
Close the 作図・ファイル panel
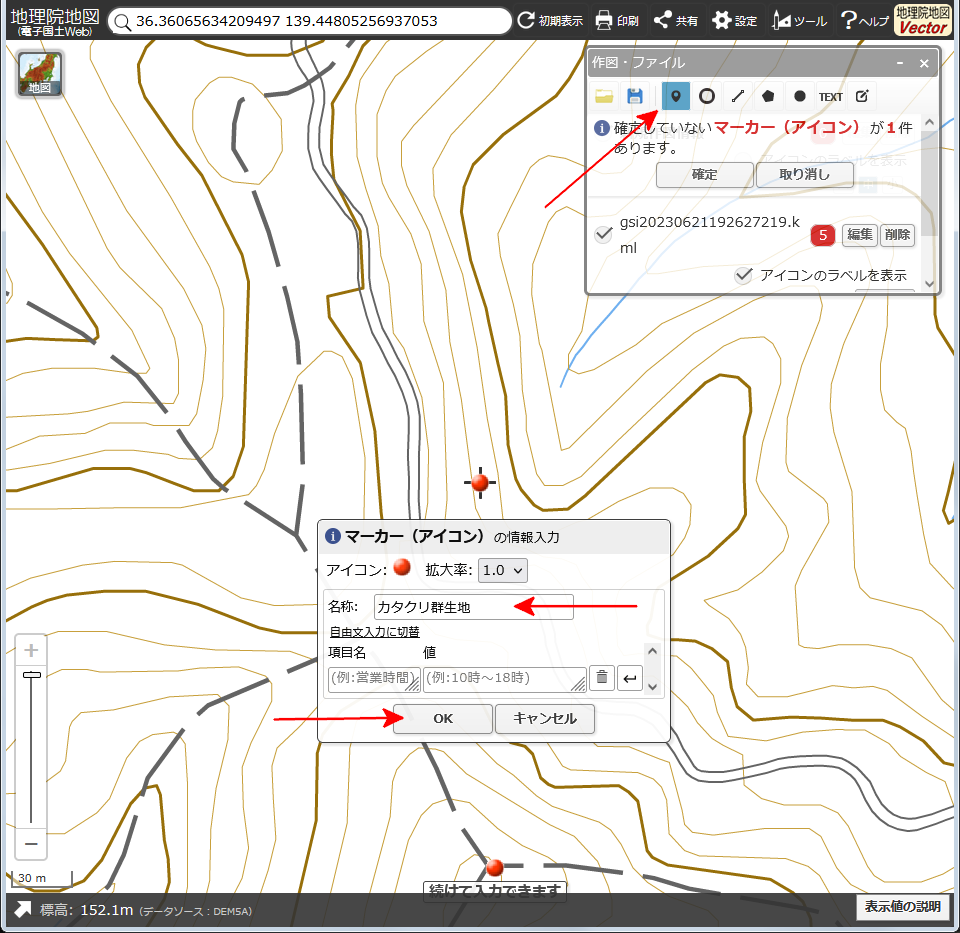pyautogui.click(x=924, y=63)
